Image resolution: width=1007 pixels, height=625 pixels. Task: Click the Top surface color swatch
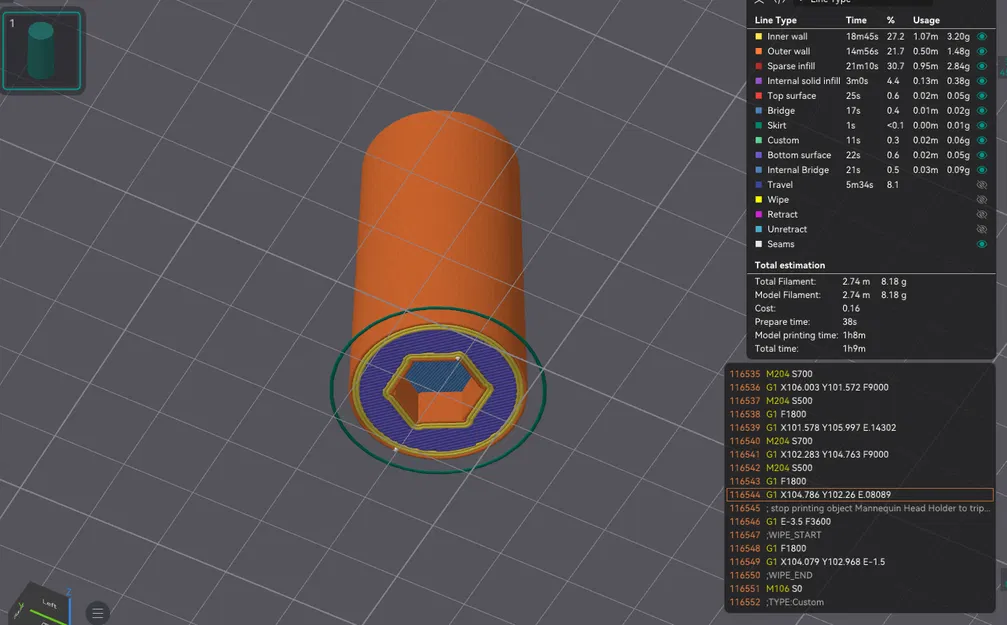(x=758, y=96)
